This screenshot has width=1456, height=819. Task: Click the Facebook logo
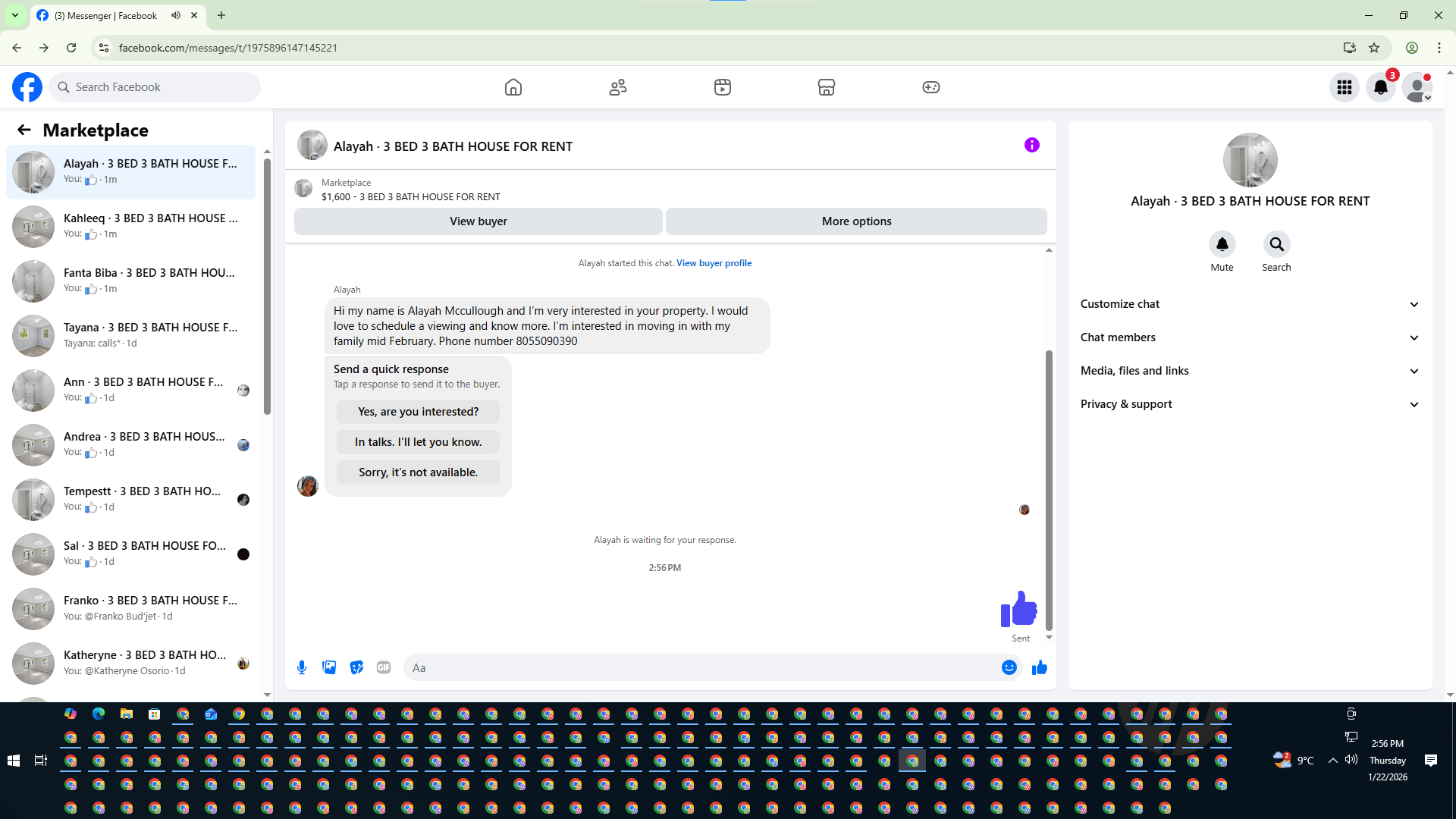(27, 87)
